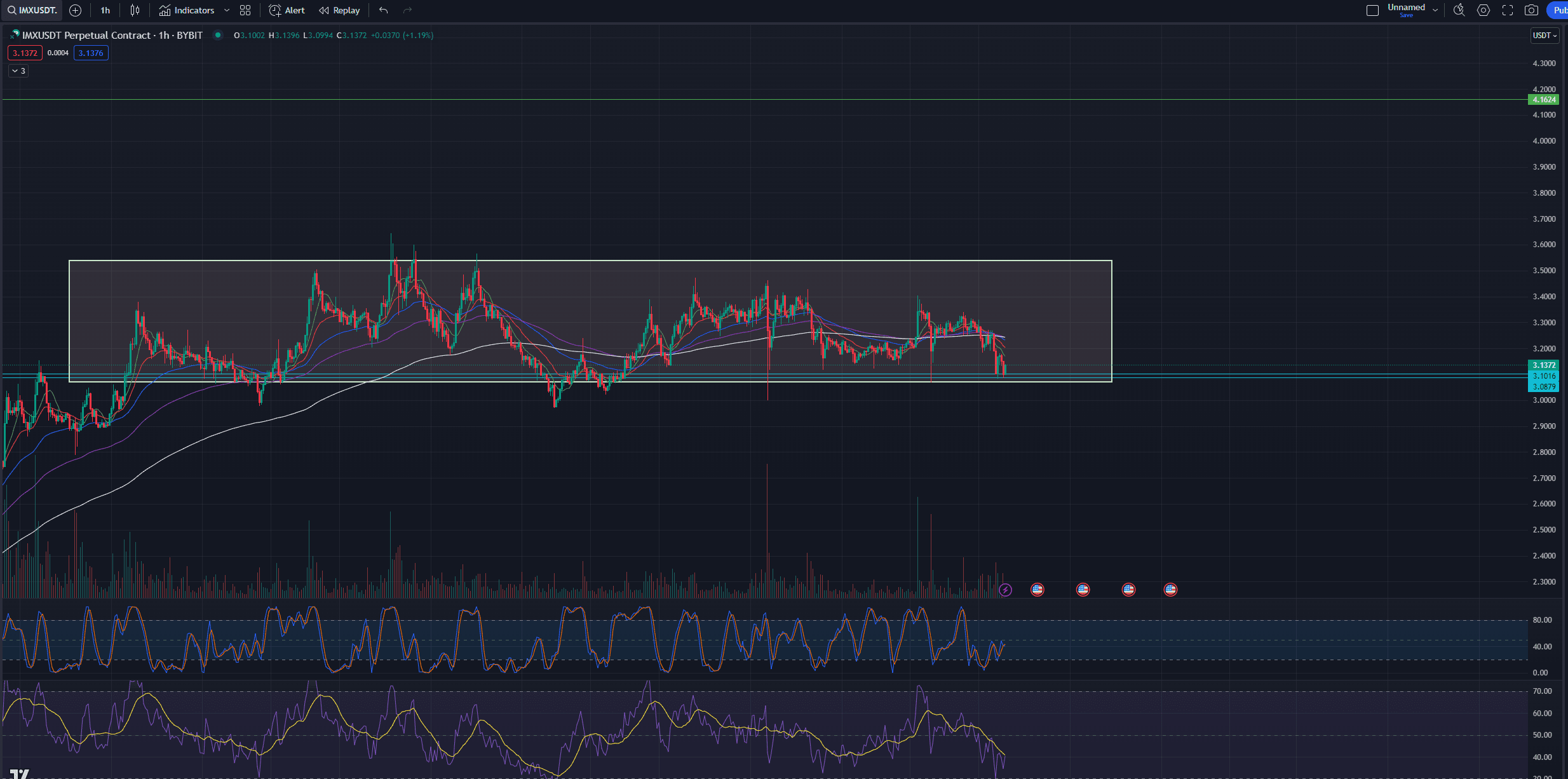Open the multi-chart layout grid icon
The height and width of the screenshot is (779, 1568).
[245, 10]
